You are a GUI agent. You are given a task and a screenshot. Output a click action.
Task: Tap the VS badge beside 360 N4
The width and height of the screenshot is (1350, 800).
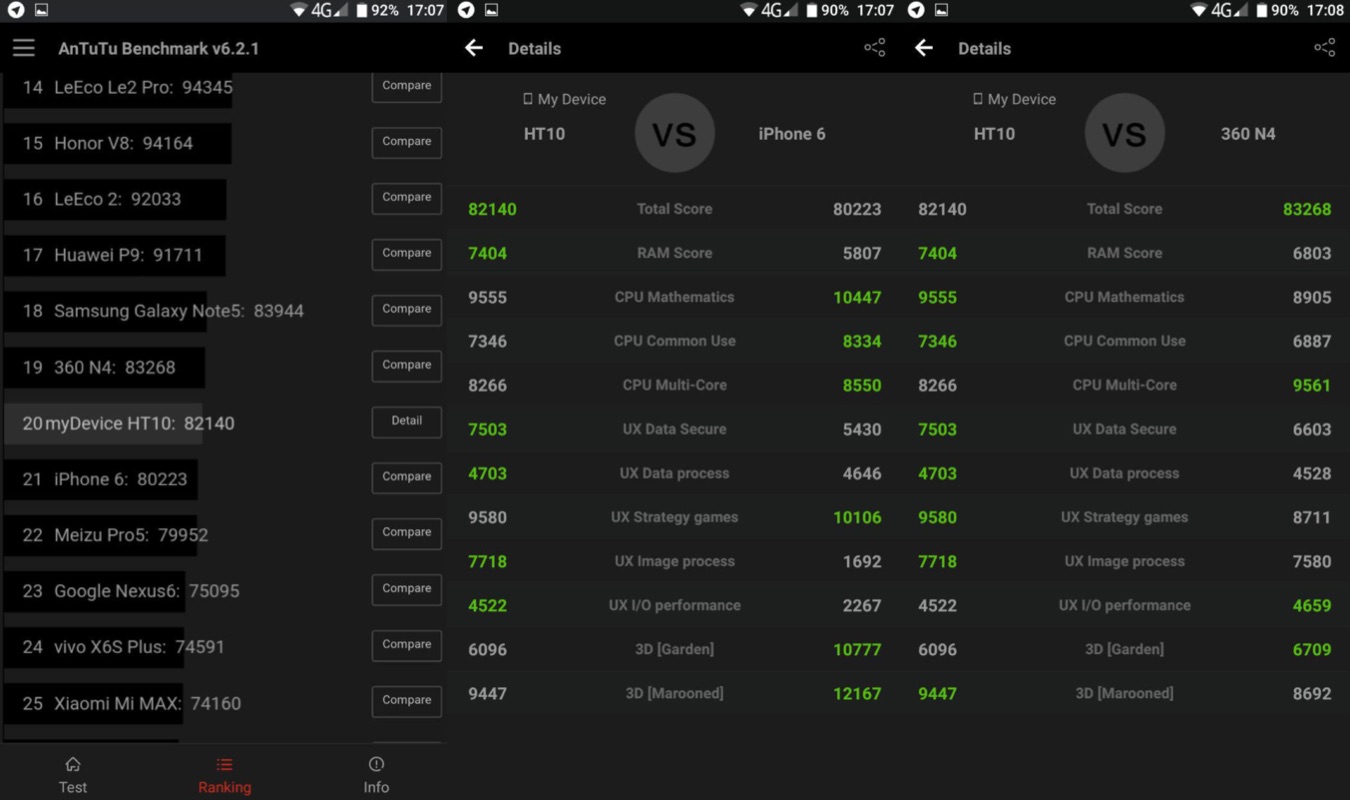[x=1125, y=133]
